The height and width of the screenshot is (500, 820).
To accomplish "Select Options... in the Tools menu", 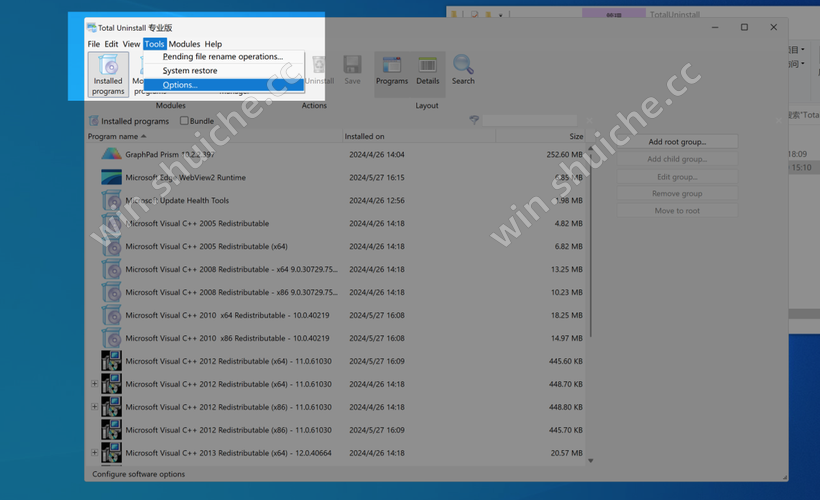I will [x=224, y=85].
